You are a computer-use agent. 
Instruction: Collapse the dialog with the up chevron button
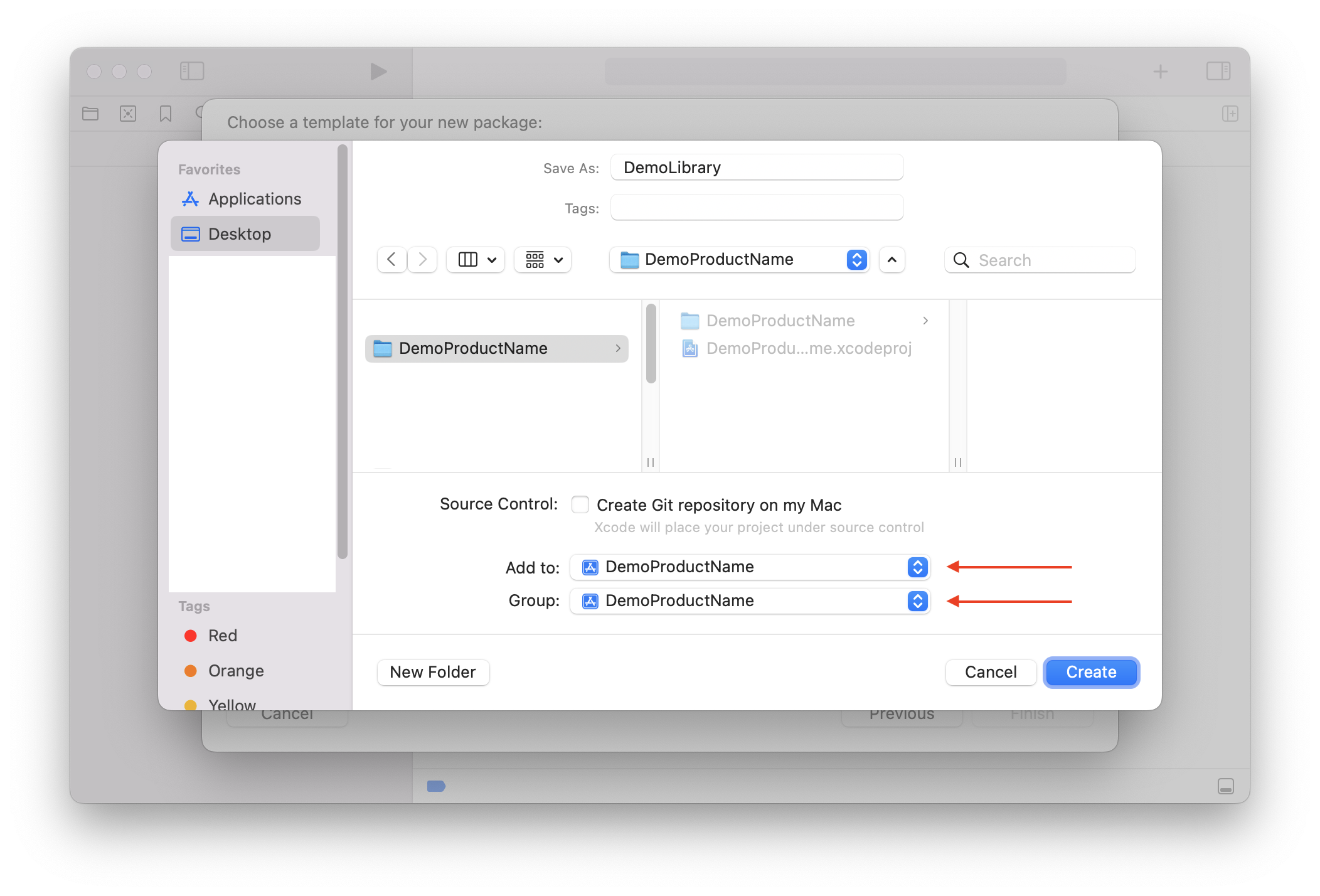pyautogui.click(x=892, y=260)
